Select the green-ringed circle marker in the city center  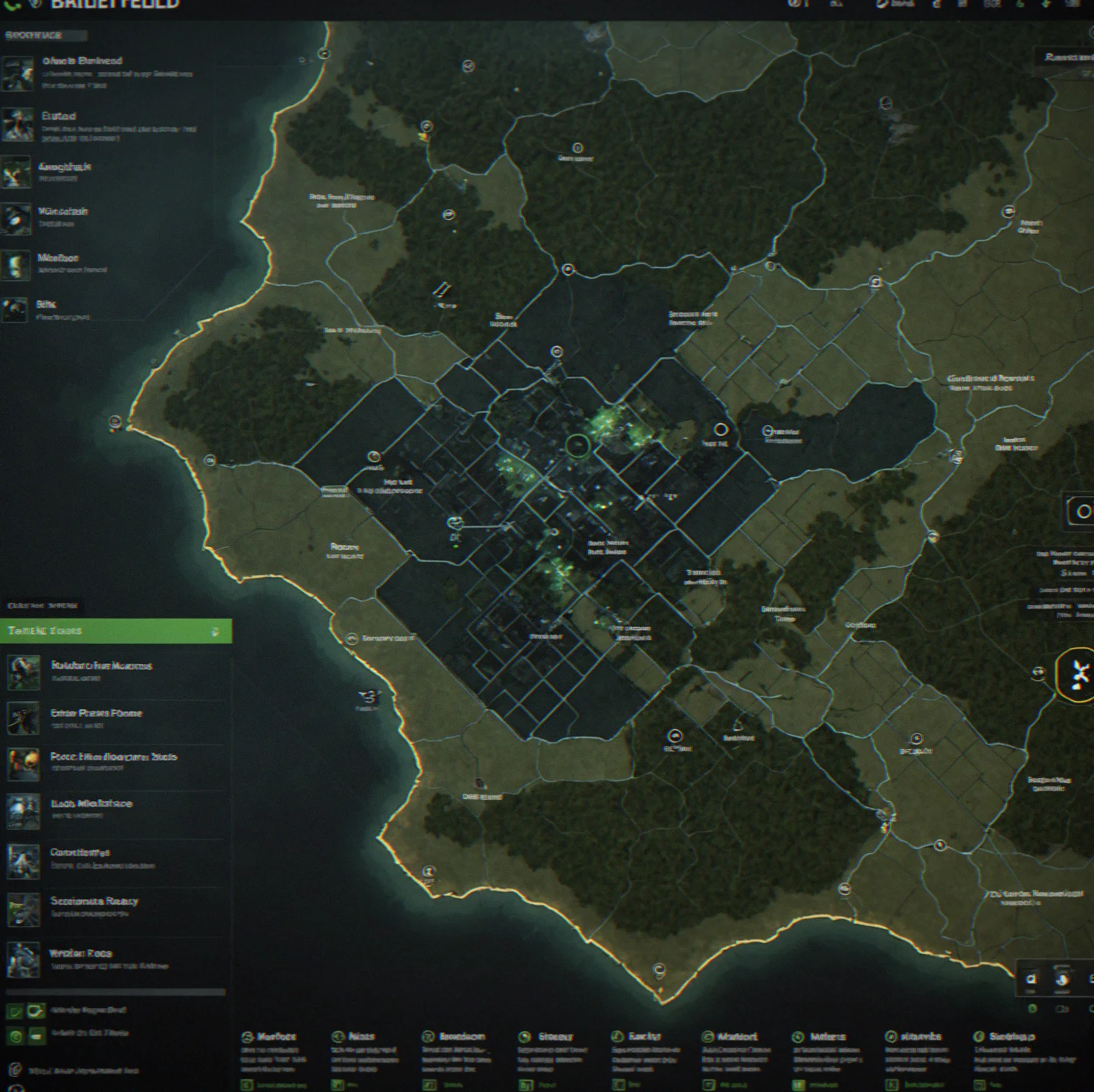pyautogui.click(x=577, y=446)
